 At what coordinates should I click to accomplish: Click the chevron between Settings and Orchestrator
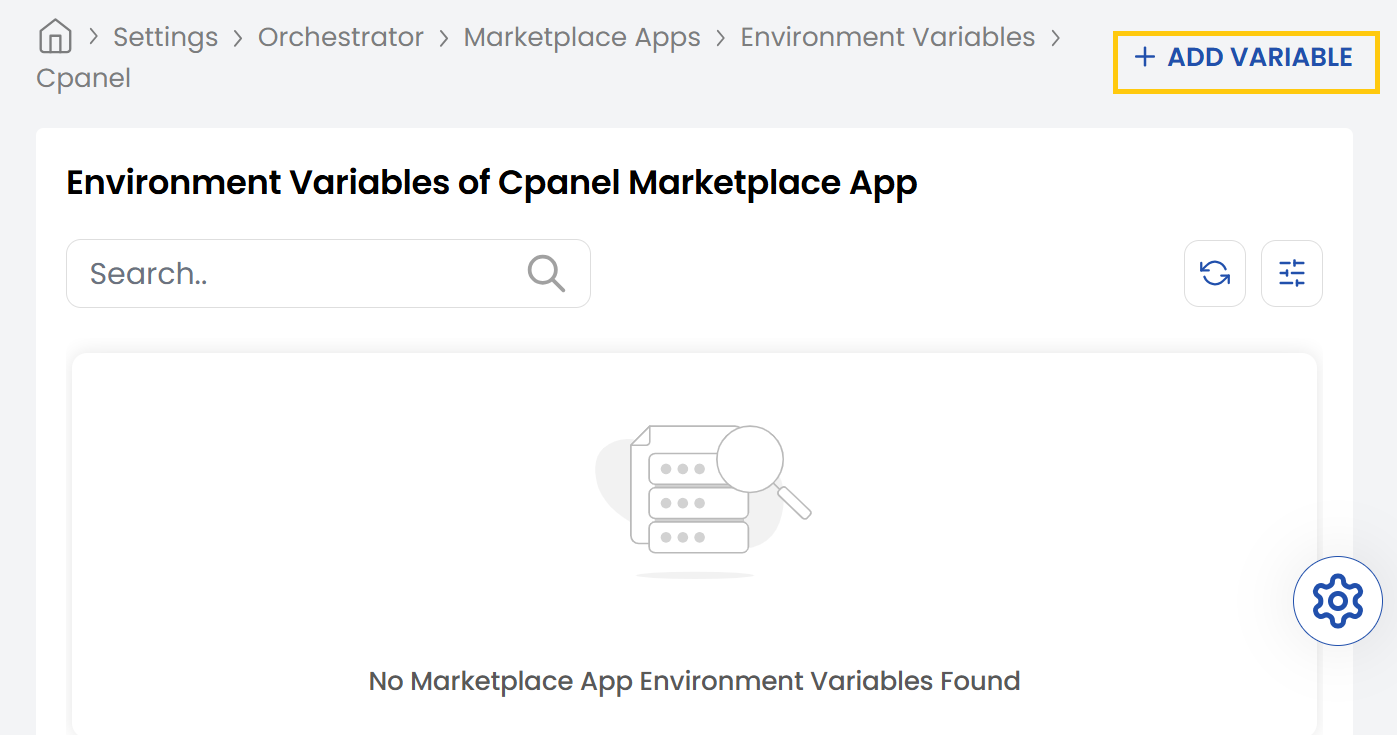click(x=238, y=37)
